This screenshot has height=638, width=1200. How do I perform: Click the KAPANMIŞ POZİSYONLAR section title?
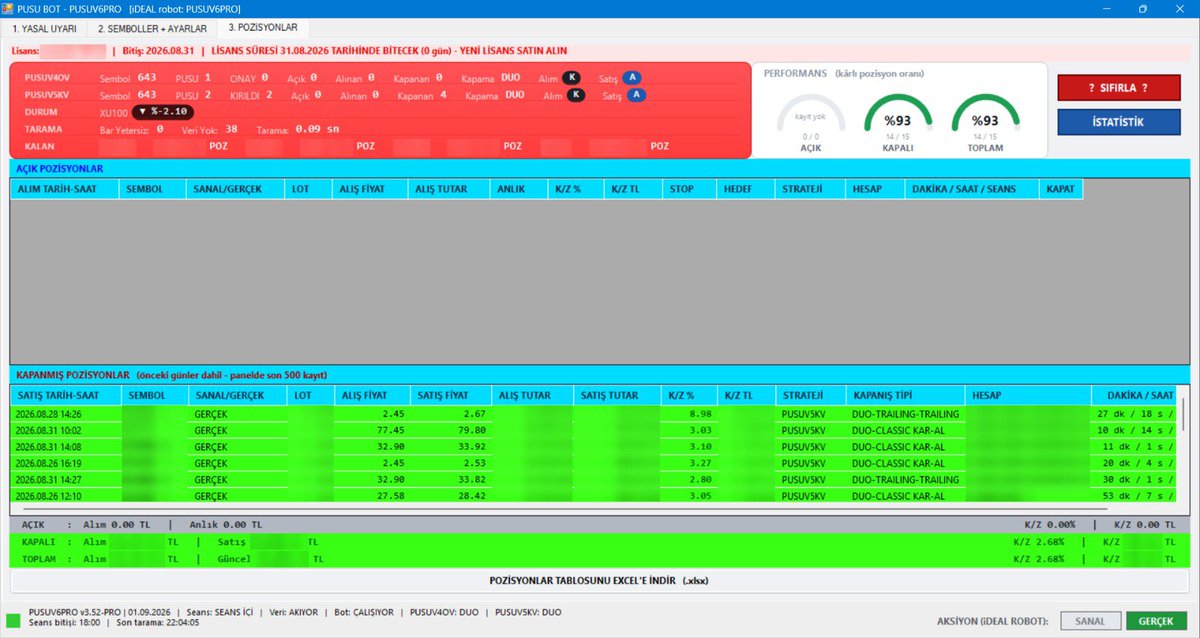71,374
